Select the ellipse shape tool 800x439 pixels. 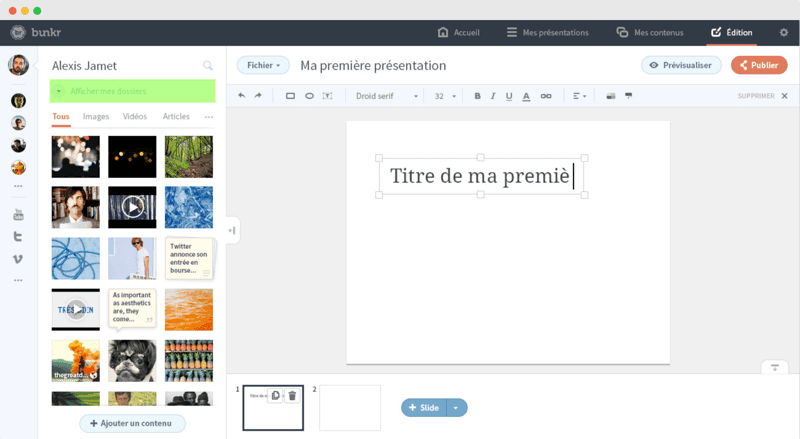click(x=309, y=96)
